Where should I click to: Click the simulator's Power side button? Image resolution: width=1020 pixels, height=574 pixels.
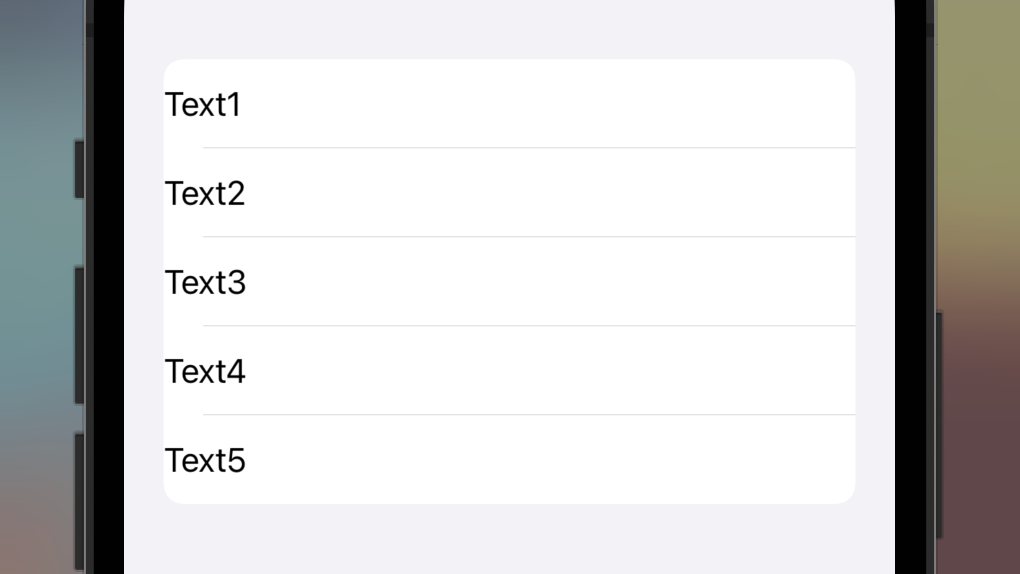[939, 426]
